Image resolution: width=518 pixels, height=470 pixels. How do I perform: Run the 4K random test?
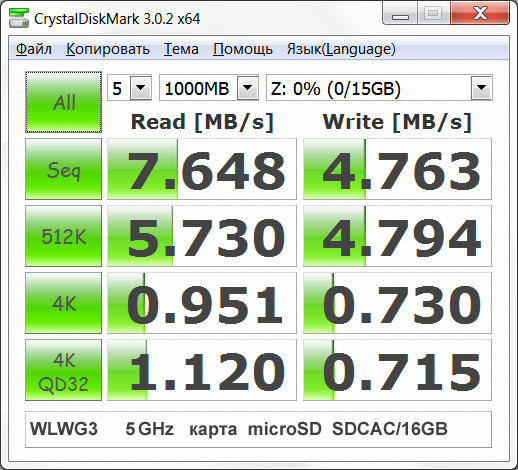63,303
